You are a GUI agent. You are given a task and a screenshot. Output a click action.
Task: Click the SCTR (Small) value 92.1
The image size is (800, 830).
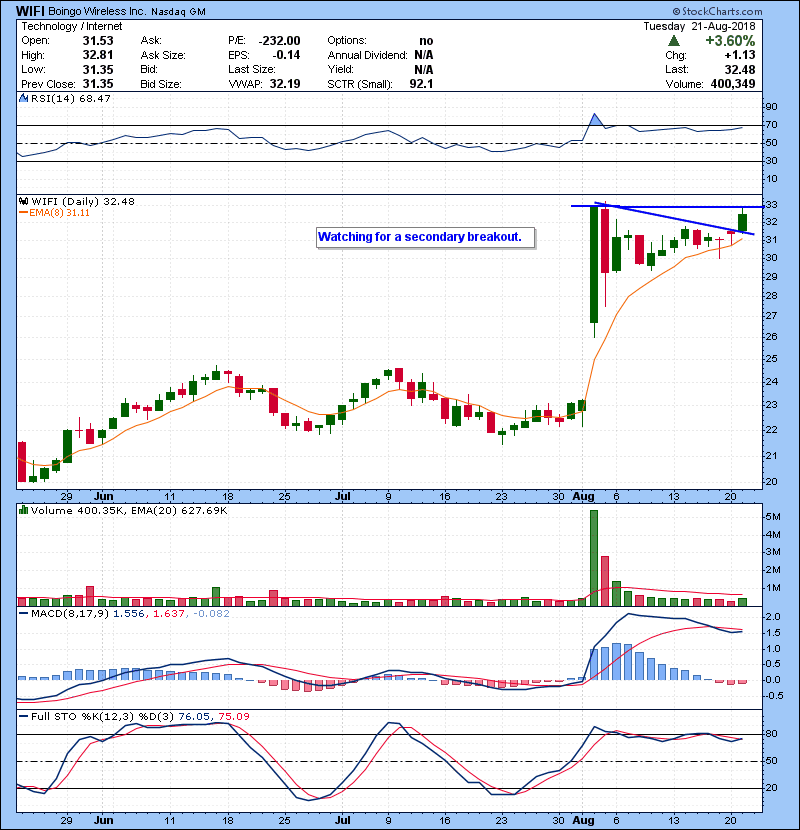point(421,84)
